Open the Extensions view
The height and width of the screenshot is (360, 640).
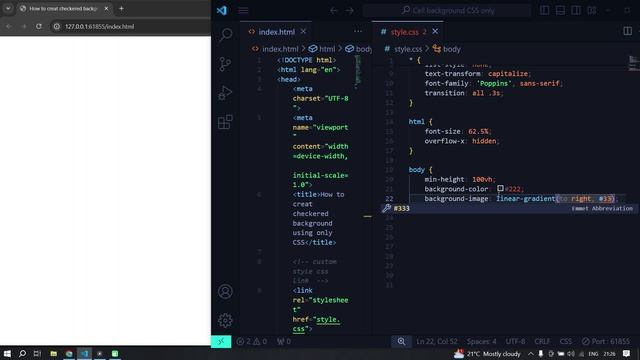point(225,122)
